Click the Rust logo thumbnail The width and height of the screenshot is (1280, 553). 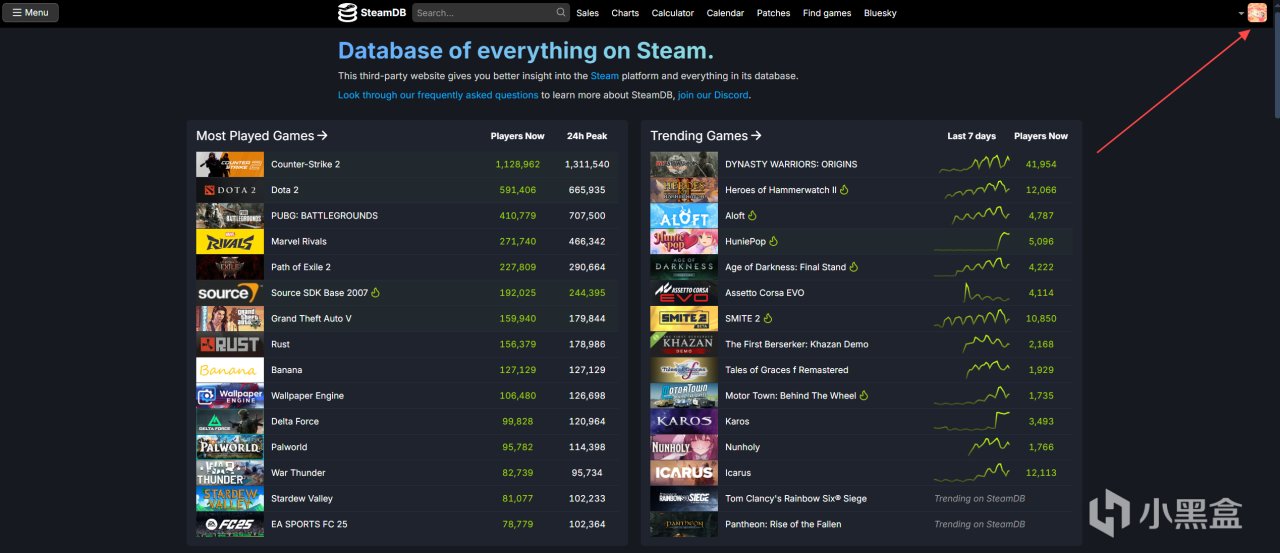point(230,344)
